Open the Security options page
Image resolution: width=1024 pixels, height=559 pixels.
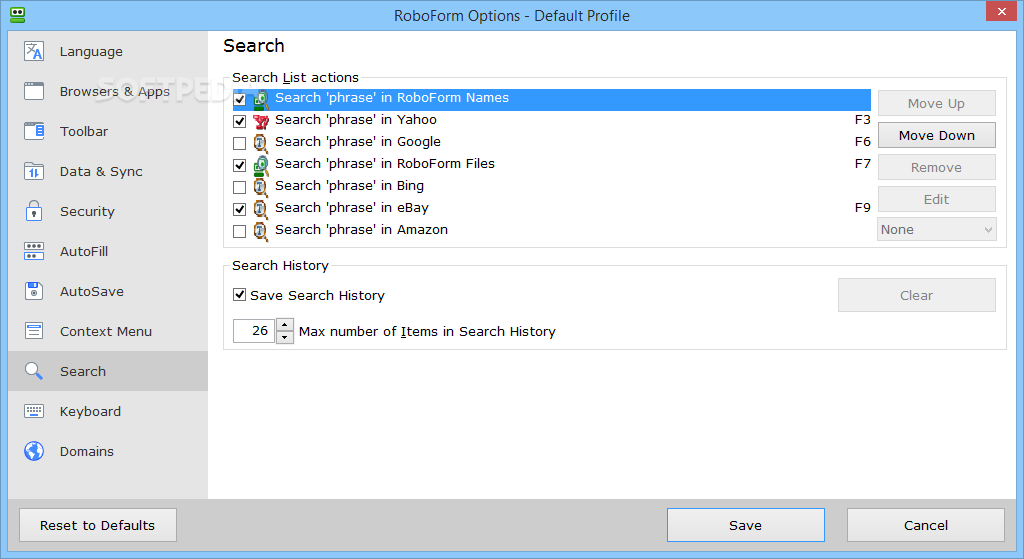point(108,211)
